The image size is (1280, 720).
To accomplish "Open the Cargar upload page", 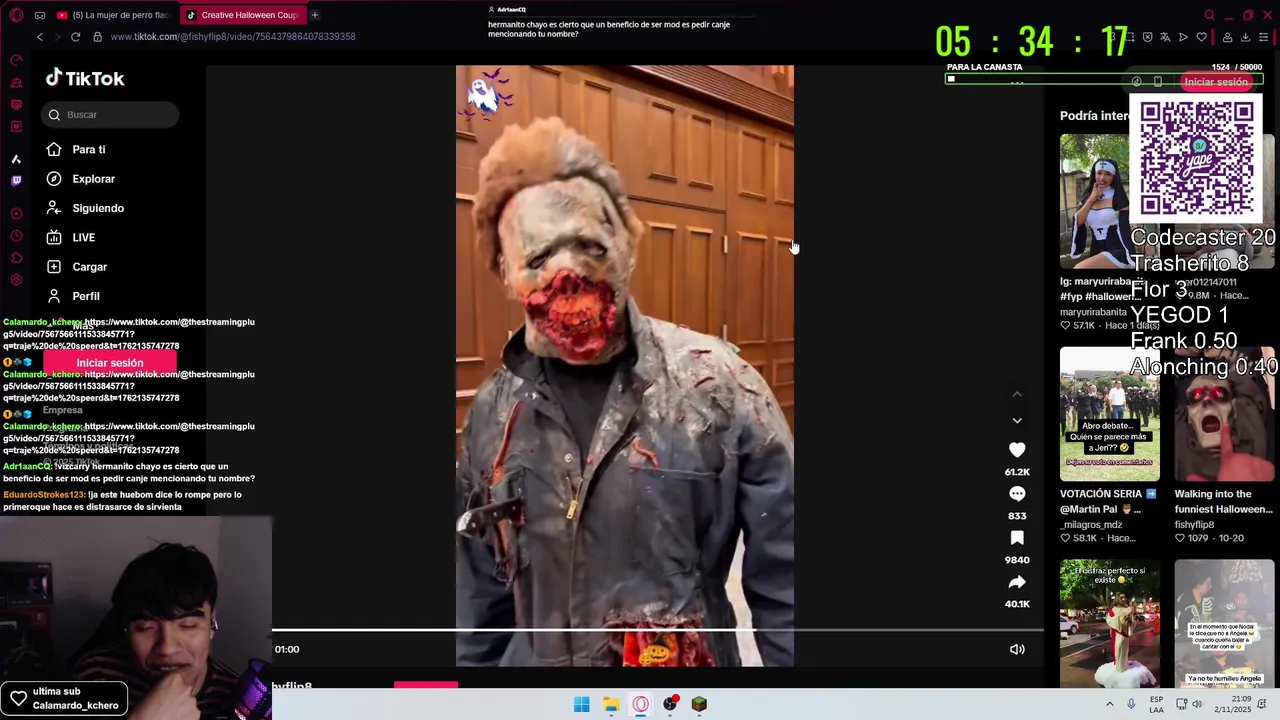I will 76,267.
